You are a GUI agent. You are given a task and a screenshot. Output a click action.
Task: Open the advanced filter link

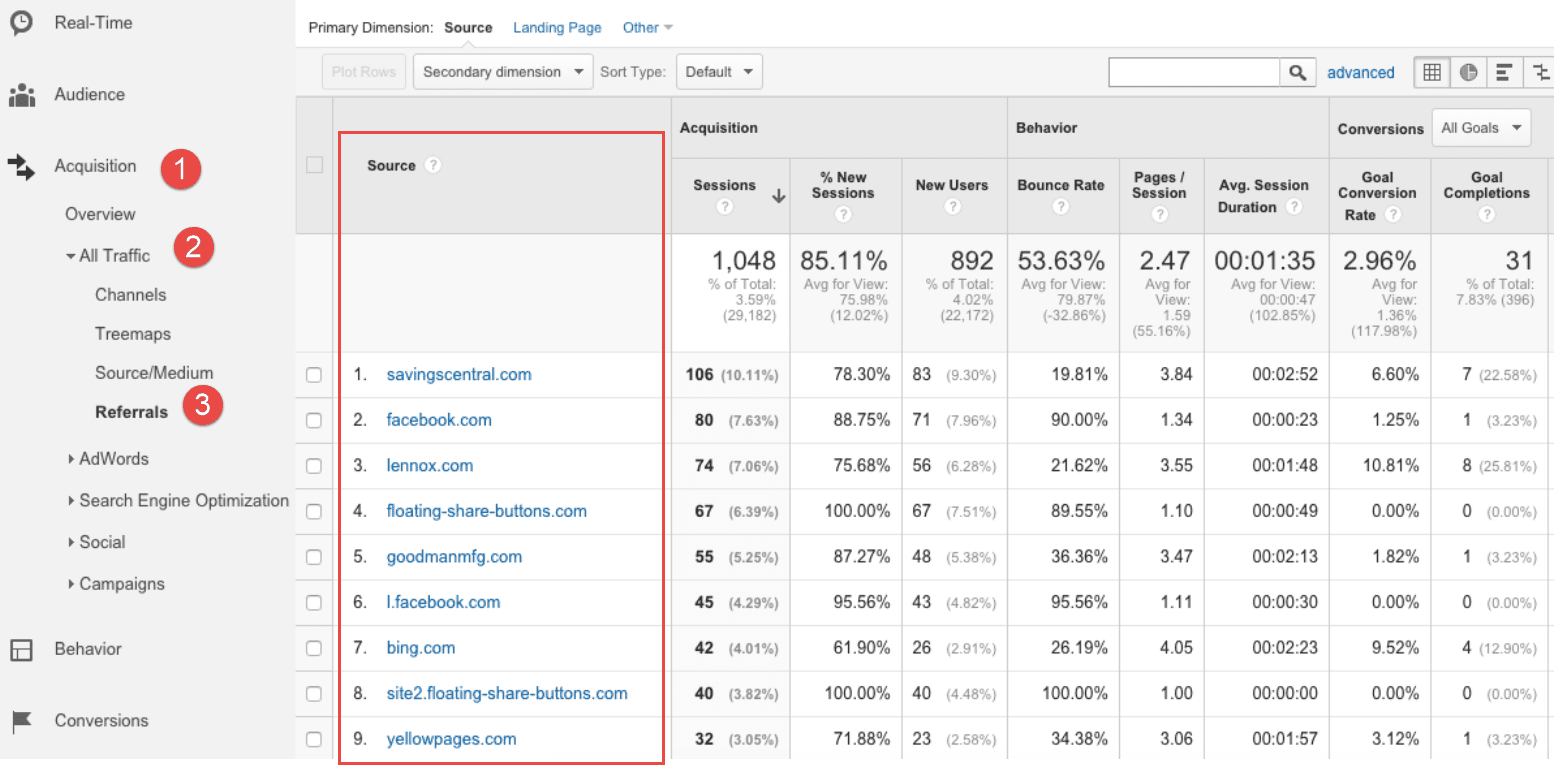click(1361, 73)
